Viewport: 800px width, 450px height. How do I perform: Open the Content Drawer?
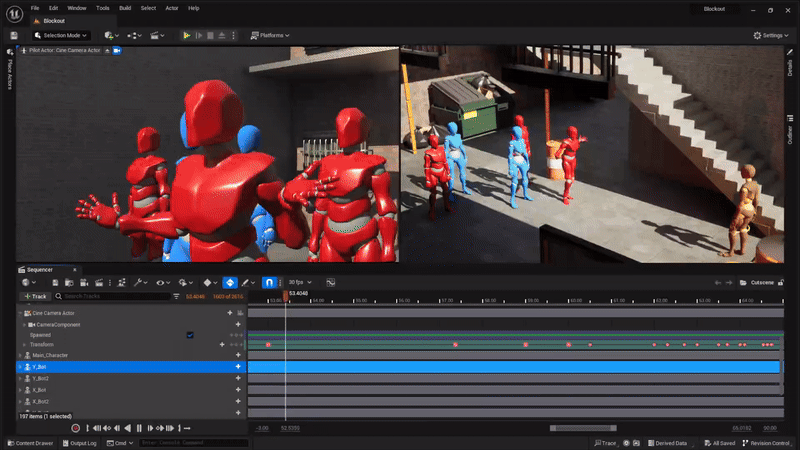pos(30,443)
